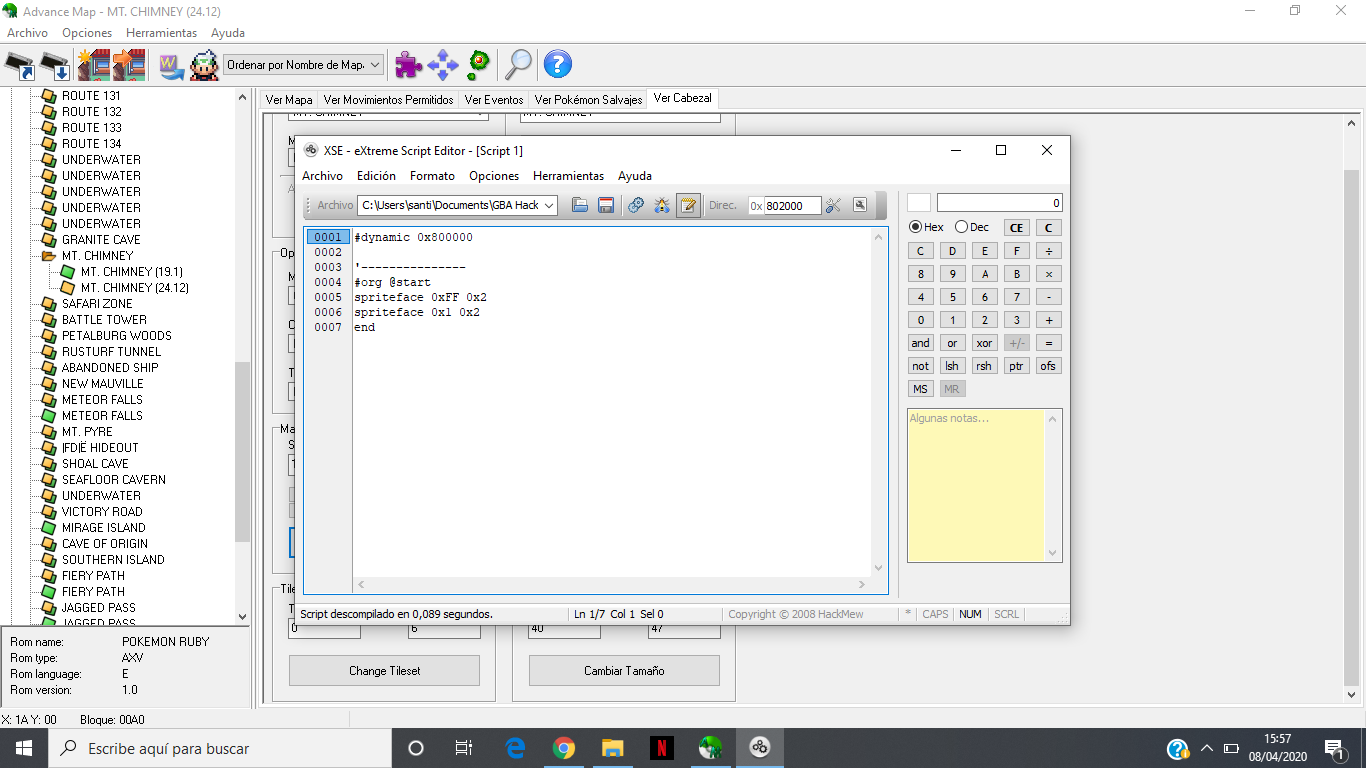Screen dimensions: 1366x768
Task: Open the 'Ordenar por Nombre de Mapa' dropdown
Action: coord(303,65)
